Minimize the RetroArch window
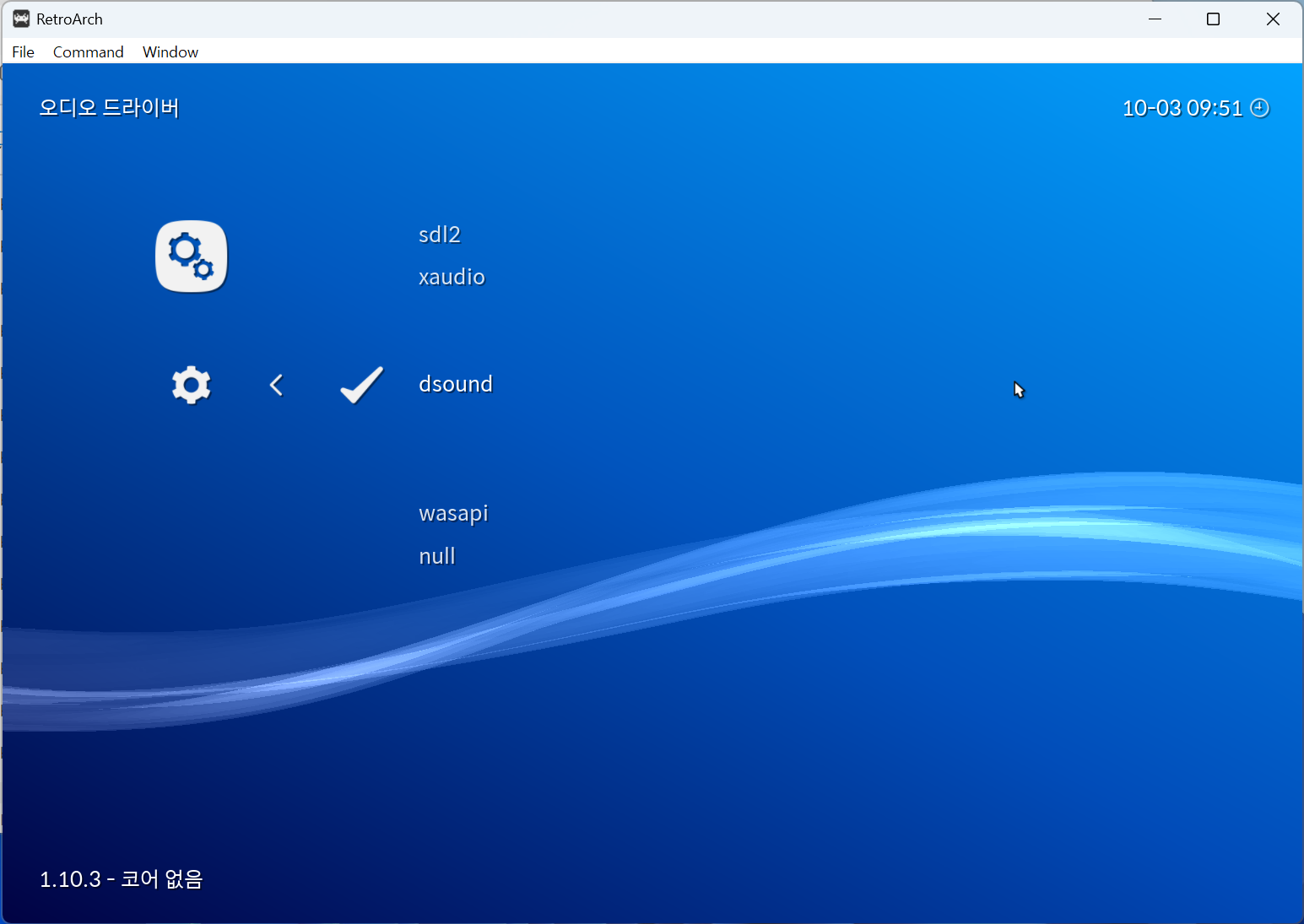1304x924 pixels. point(1155,19)
